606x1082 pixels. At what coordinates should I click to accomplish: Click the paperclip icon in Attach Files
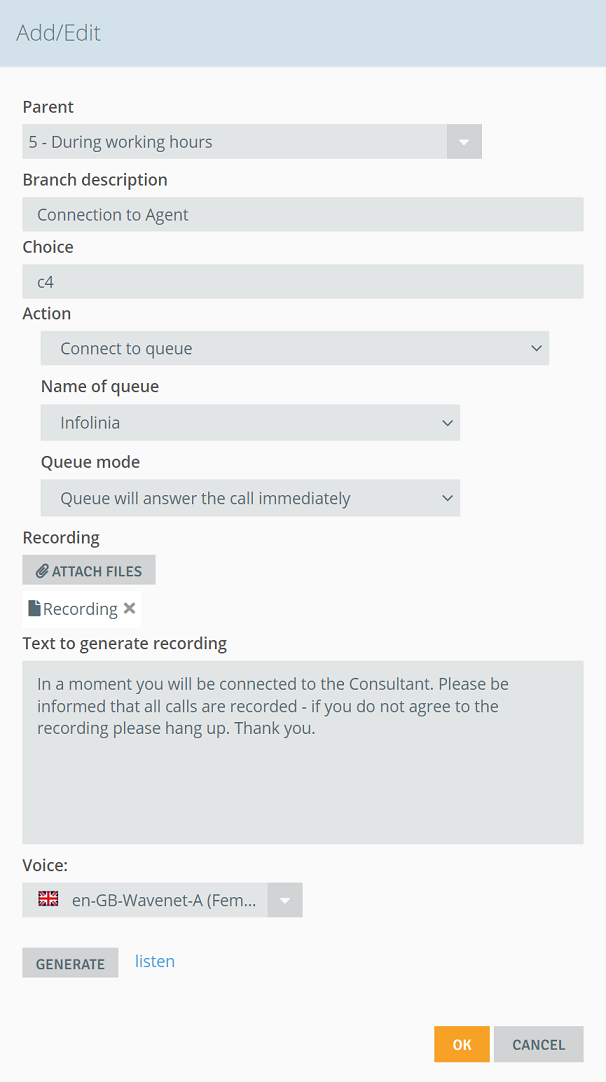[43, 571]
